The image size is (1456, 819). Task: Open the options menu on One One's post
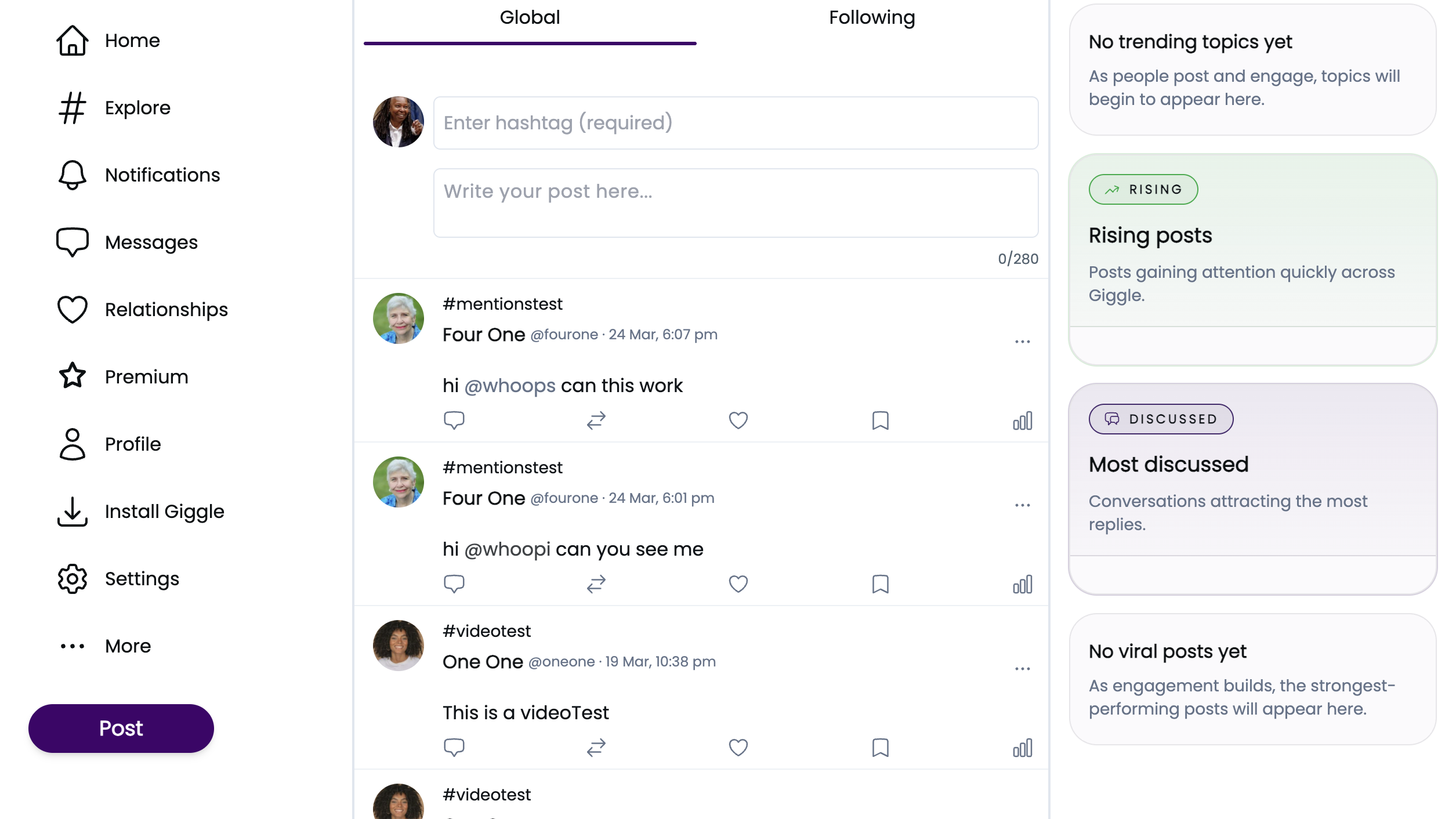pyautogui.click(x=1022, y=669)
